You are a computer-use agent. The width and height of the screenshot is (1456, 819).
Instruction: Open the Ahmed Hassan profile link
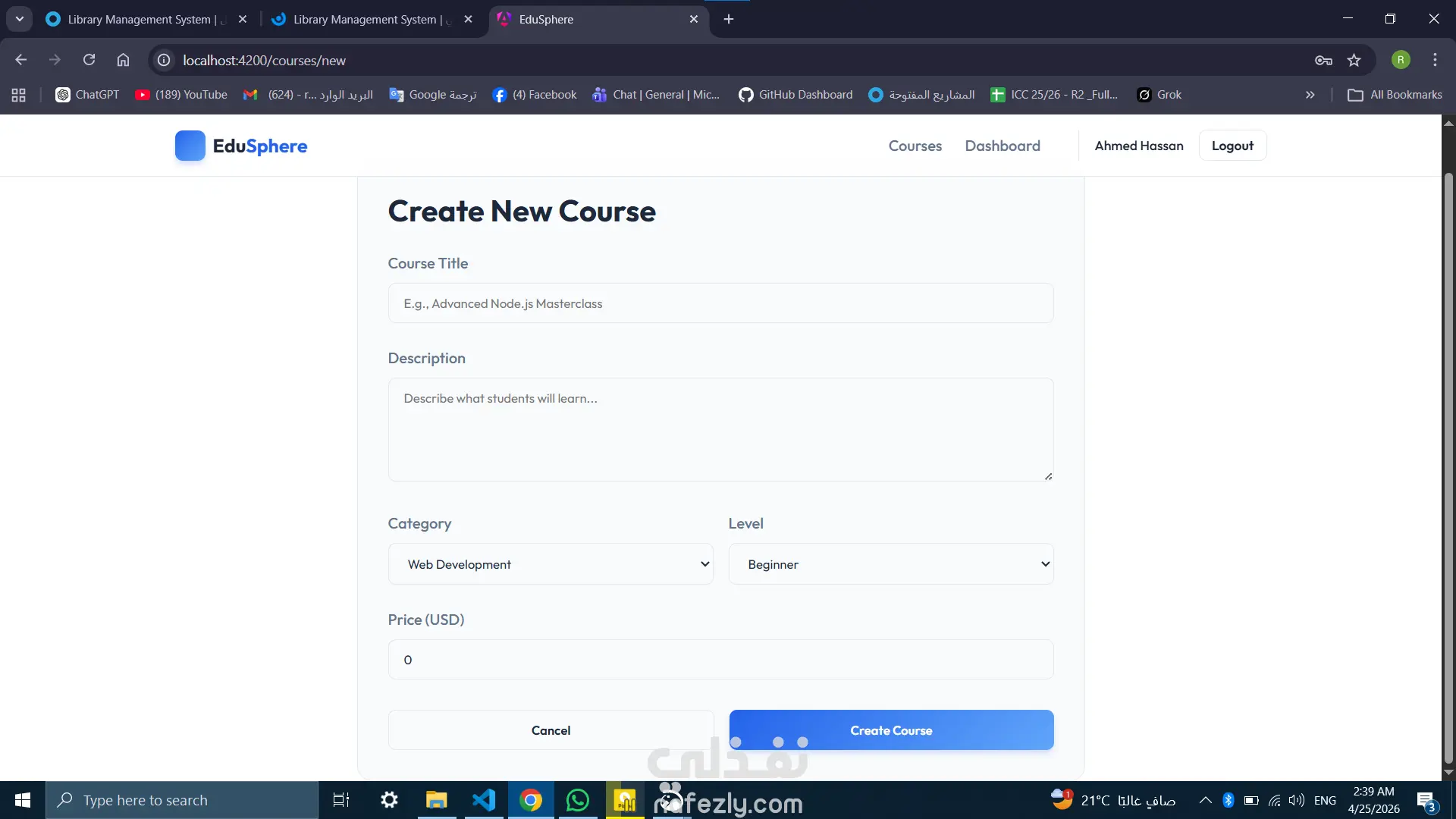(1139, 146)
